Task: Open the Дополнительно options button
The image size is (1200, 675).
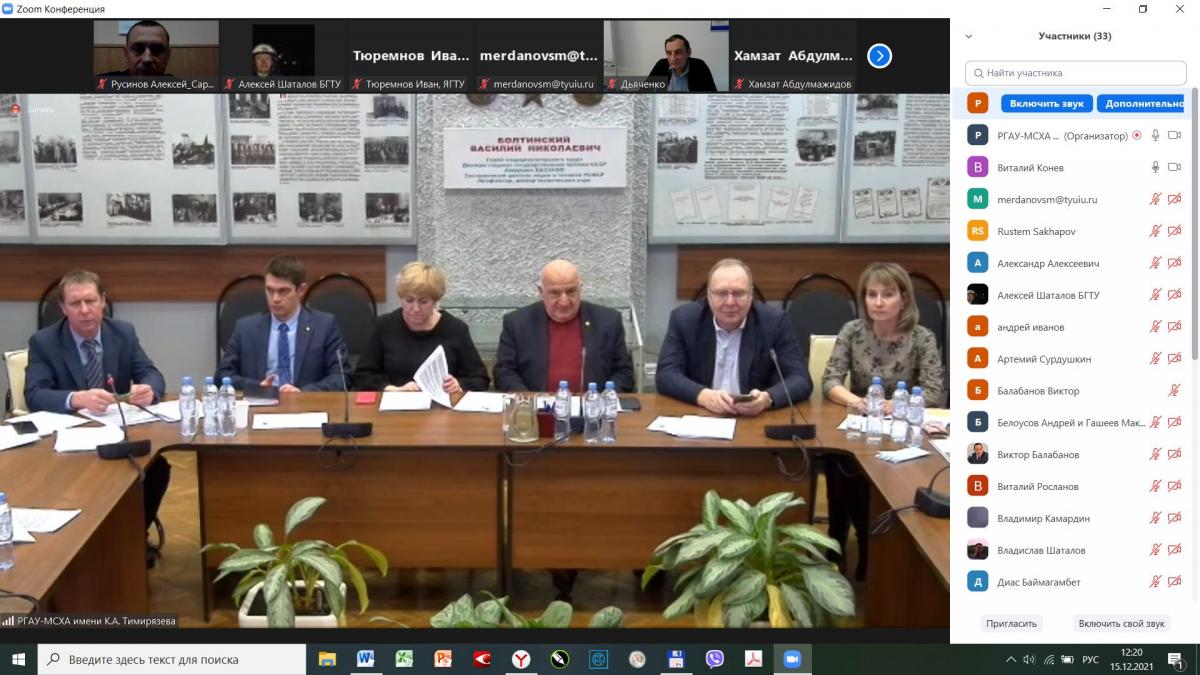Action: click(x=1143, y=103)
